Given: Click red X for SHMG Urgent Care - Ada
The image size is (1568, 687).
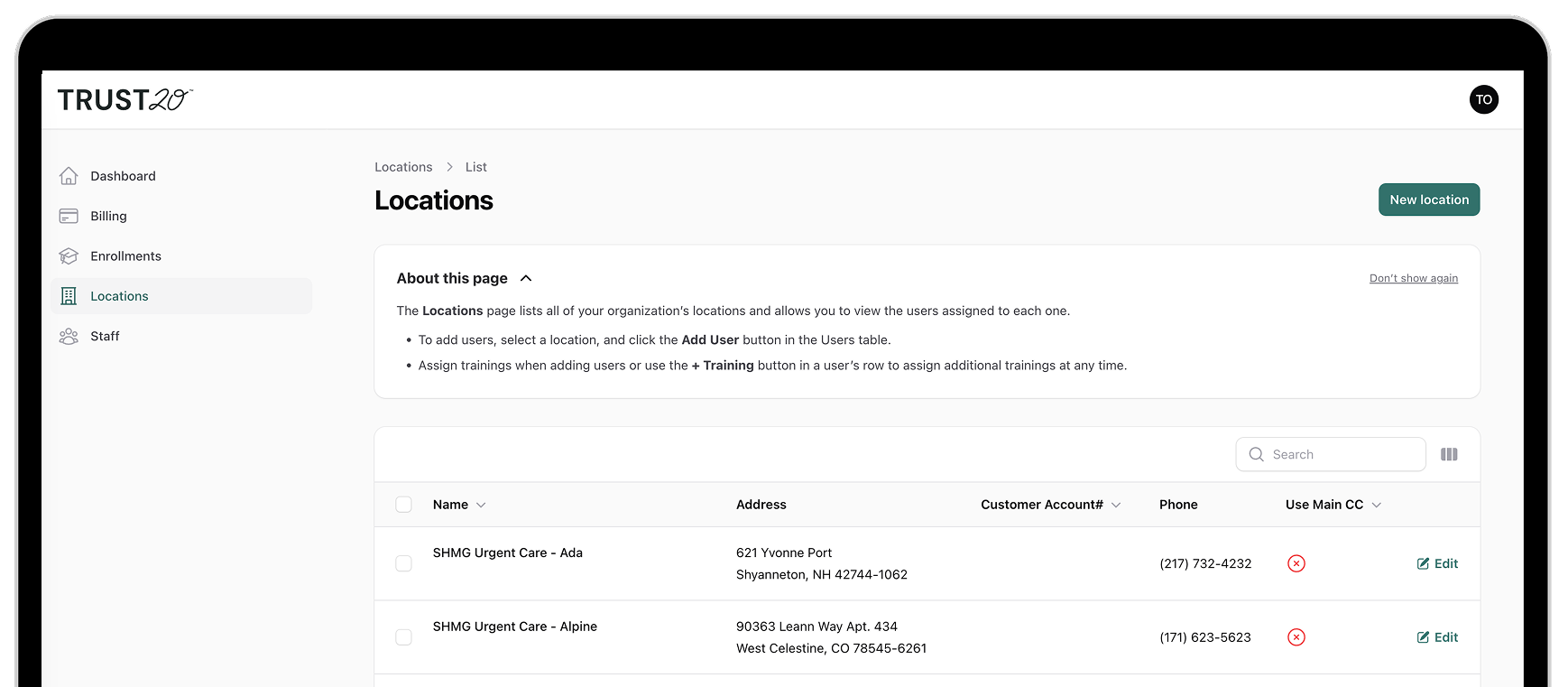Looking at the screenshot, I should [1296, 563].
